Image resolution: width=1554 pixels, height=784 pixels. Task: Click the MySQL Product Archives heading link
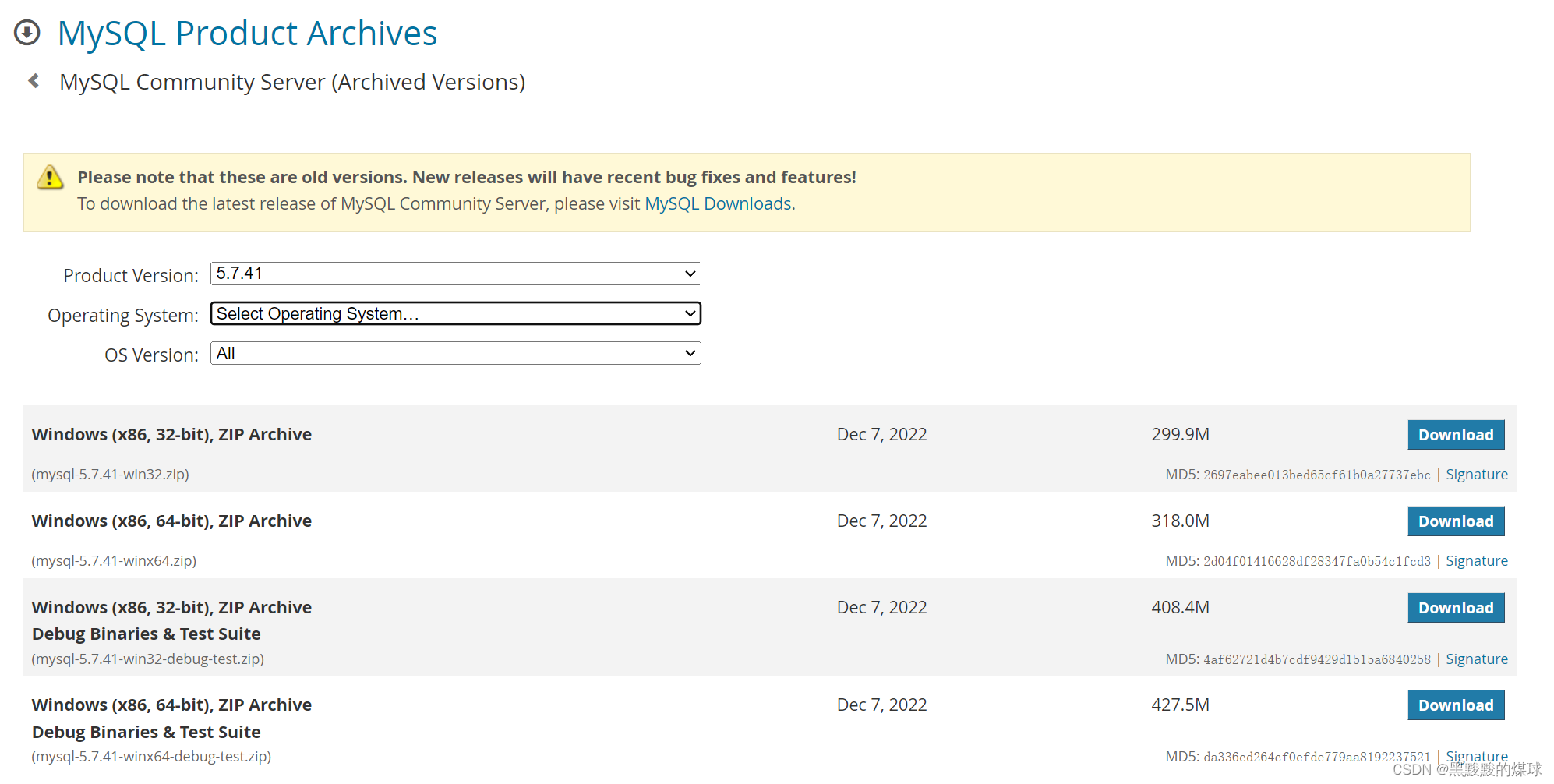247,33
